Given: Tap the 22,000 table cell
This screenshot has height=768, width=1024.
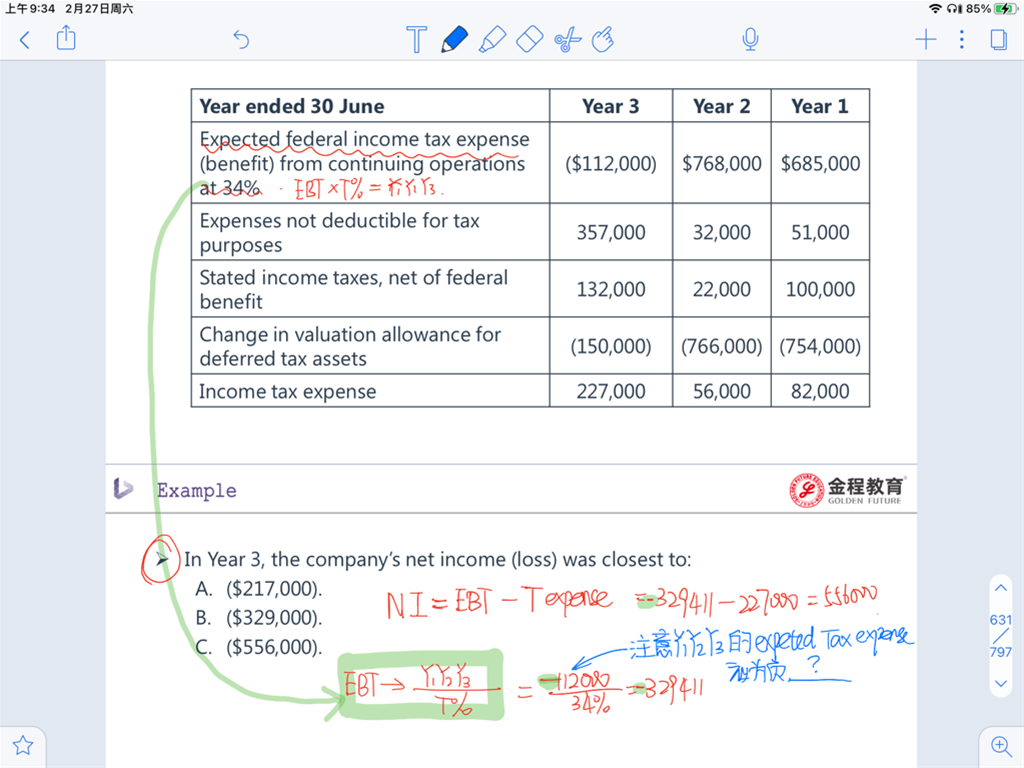Looking at the screenshot, I should (x=722, y=289).
